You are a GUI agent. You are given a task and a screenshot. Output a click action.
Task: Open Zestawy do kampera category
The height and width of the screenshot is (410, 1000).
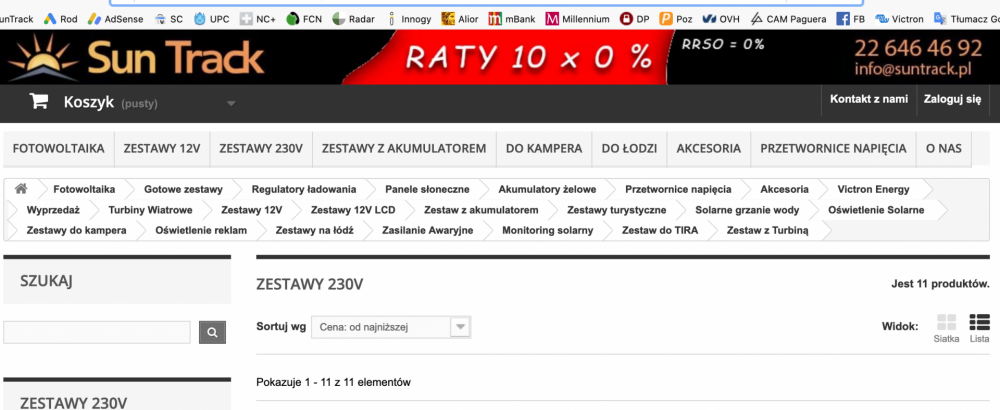coord(77,230)
